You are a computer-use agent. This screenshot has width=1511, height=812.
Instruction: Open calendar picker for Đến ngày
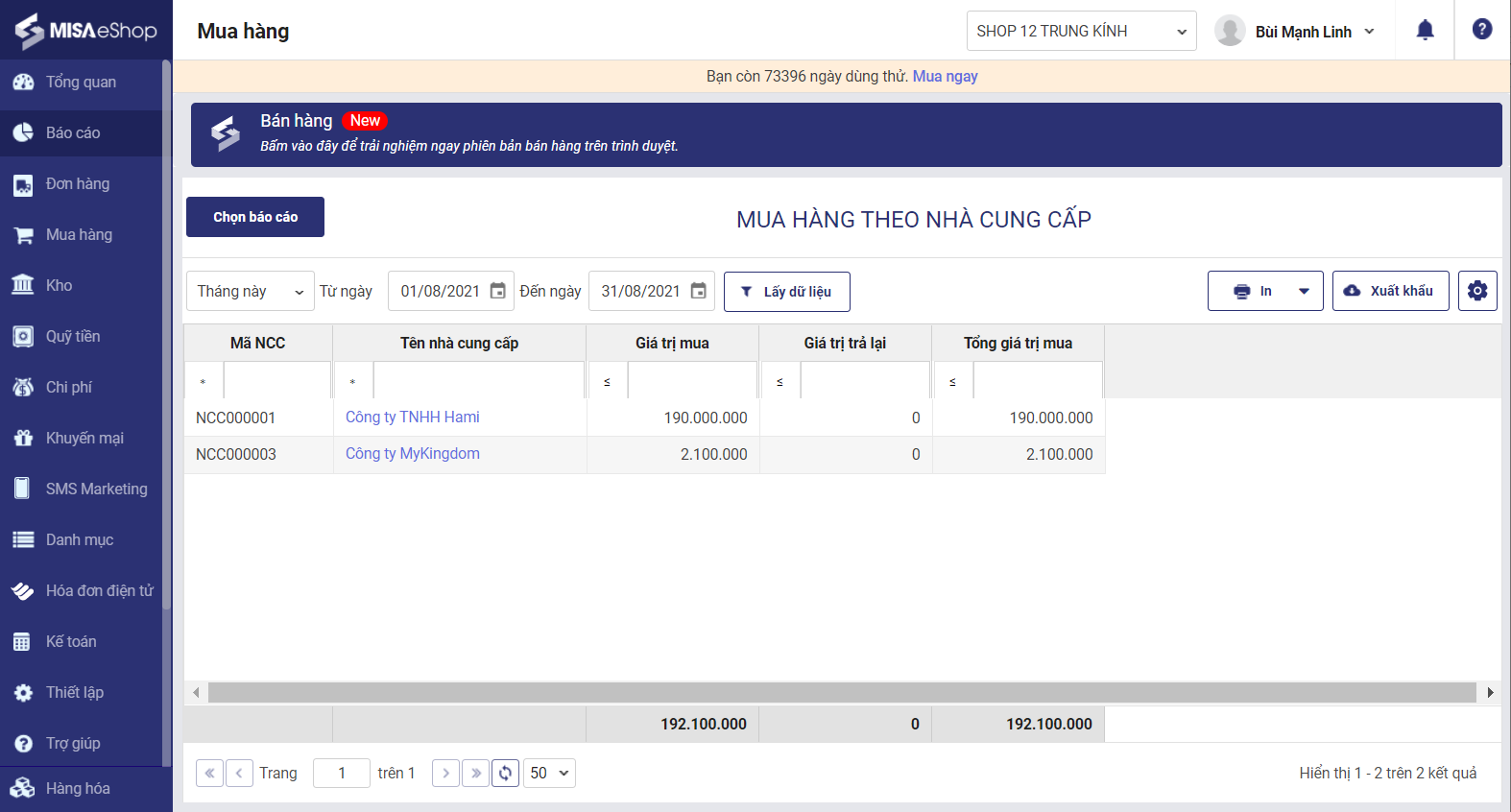click(x=699, y=291)
